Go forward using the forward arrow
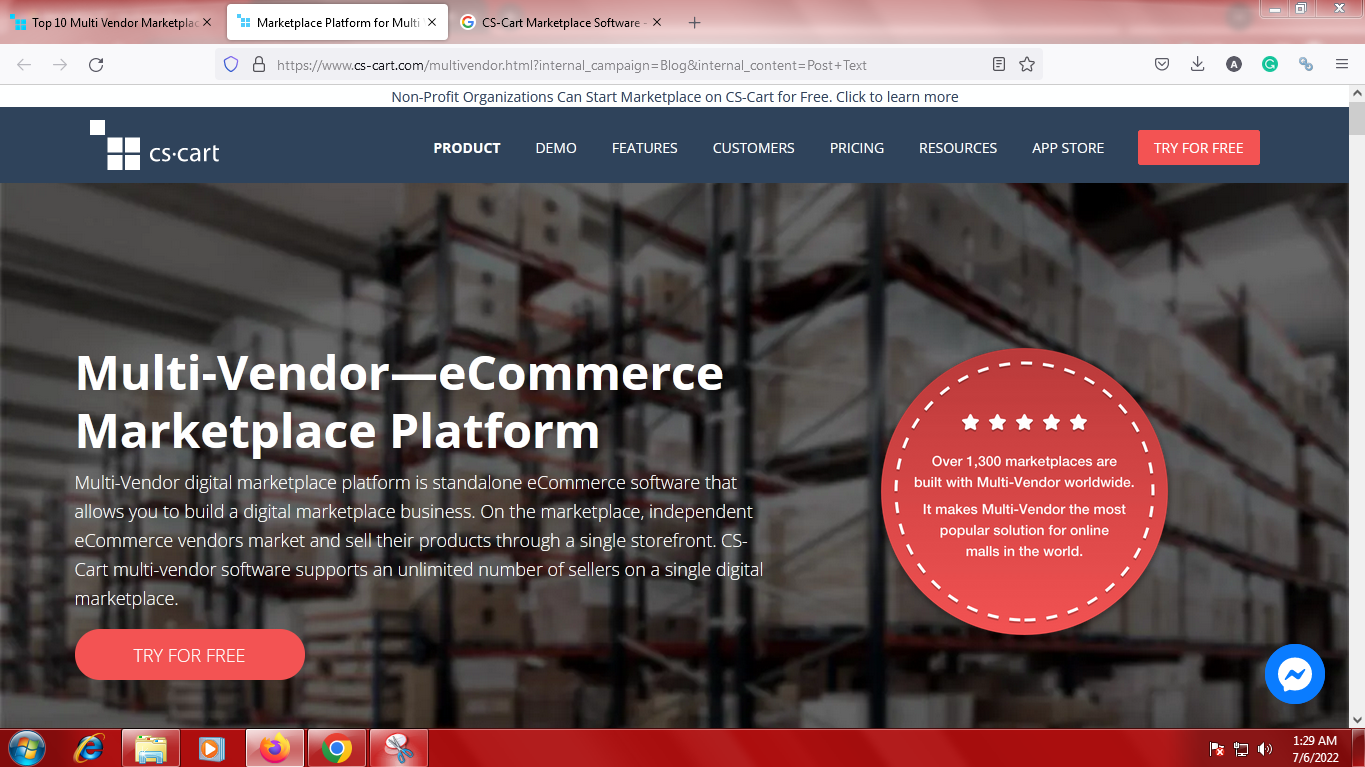This screenshot has height=767, width=1365. (x=60, y=64)
